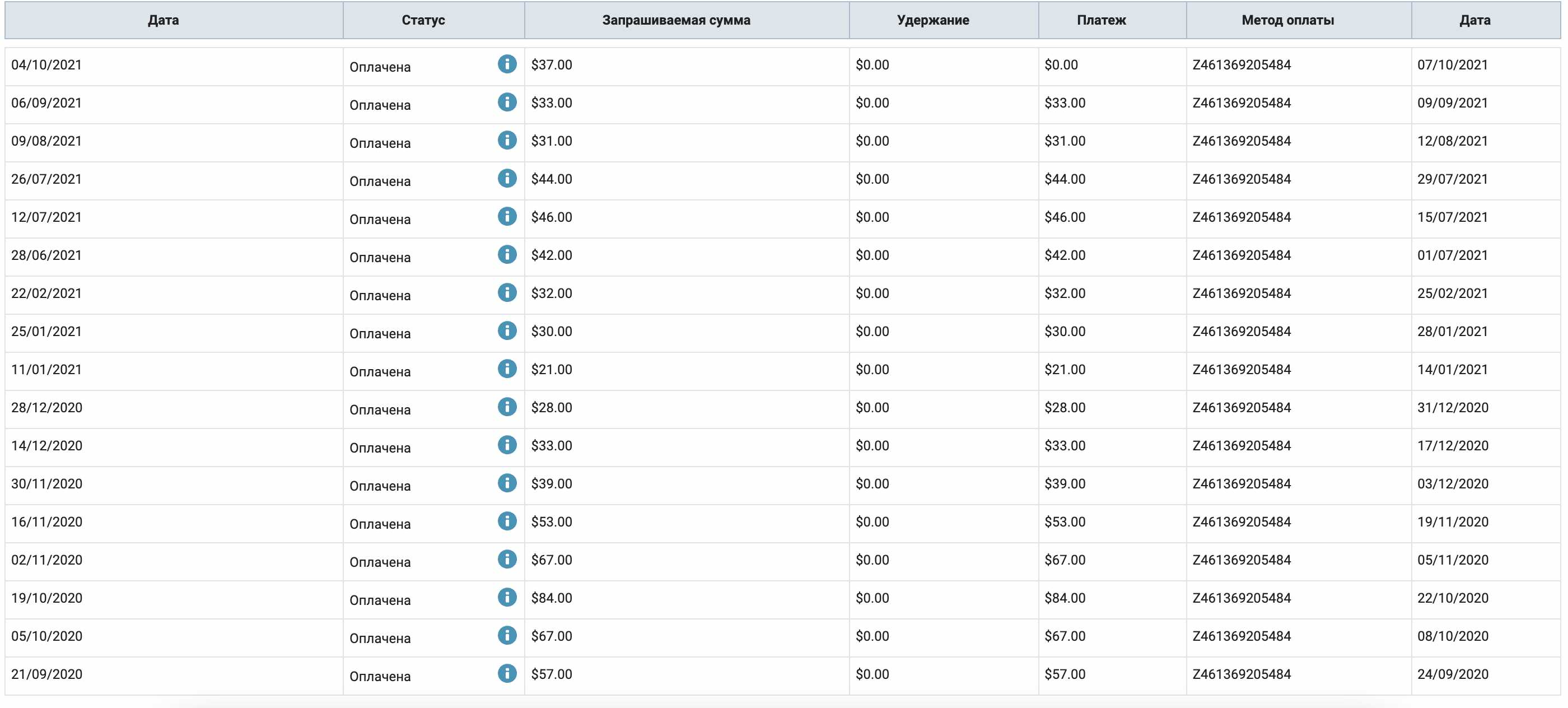Select requested amount $28.00 cell

687,409
